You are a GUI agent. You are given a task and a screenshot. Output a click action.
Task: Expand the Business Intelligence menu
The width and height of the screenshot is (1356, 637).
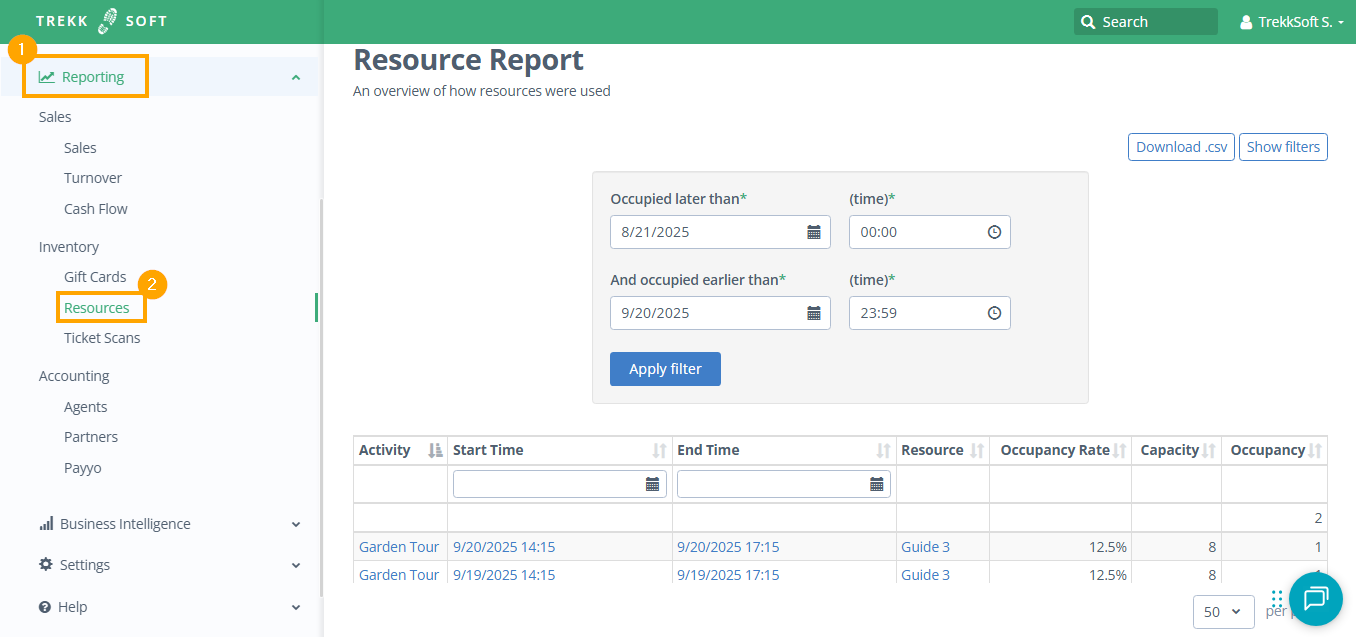295,524
